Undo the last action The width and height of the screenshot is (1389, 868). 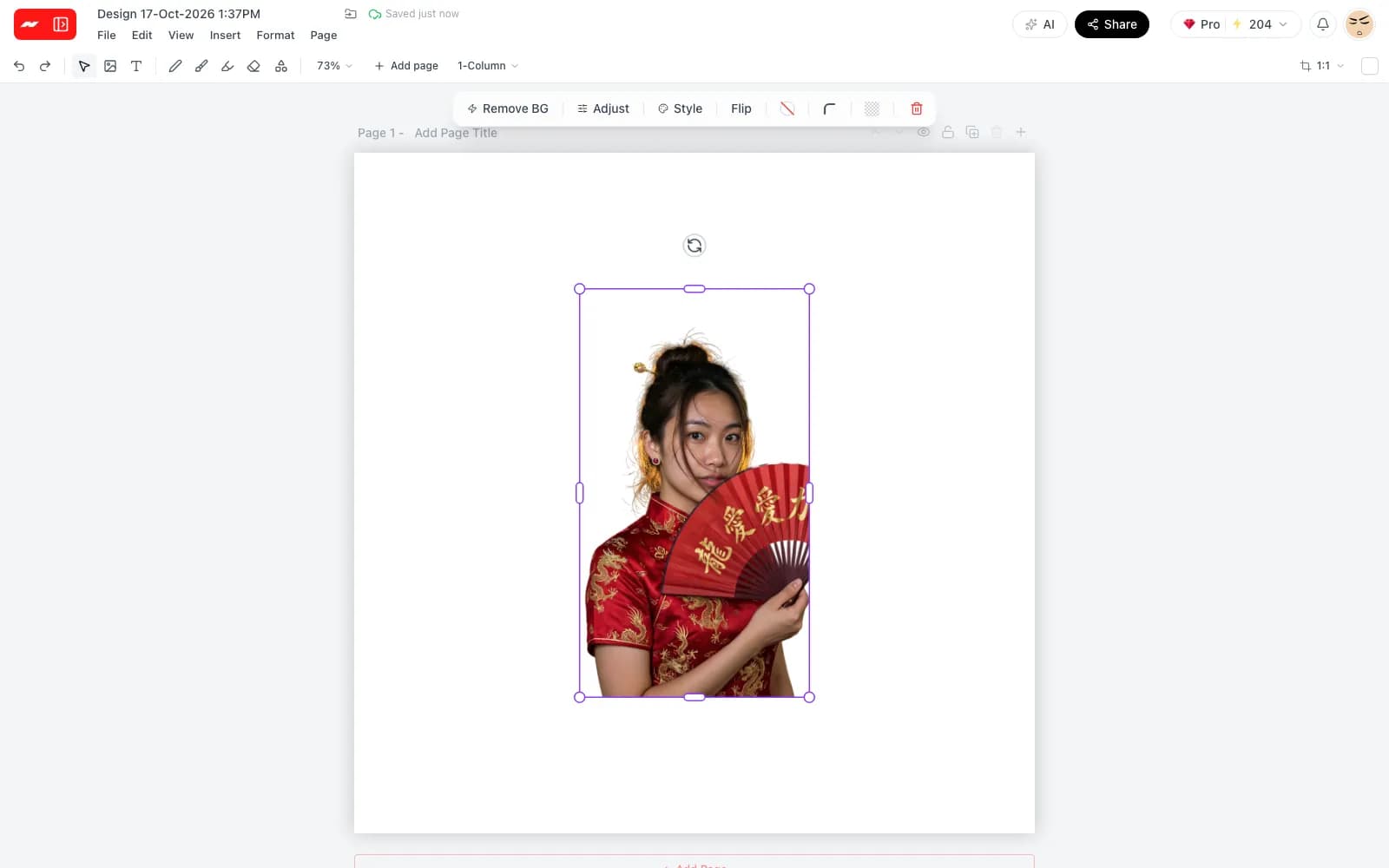(19, 66)
